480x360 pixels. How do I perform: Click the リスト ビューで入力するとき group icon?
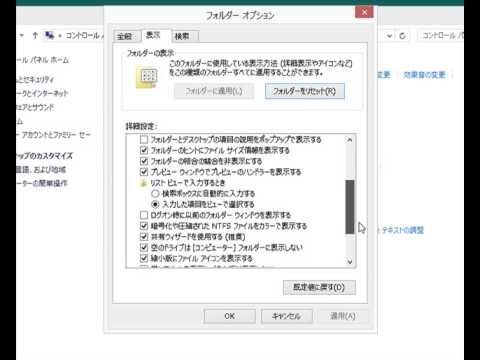[x=143, y=183]
